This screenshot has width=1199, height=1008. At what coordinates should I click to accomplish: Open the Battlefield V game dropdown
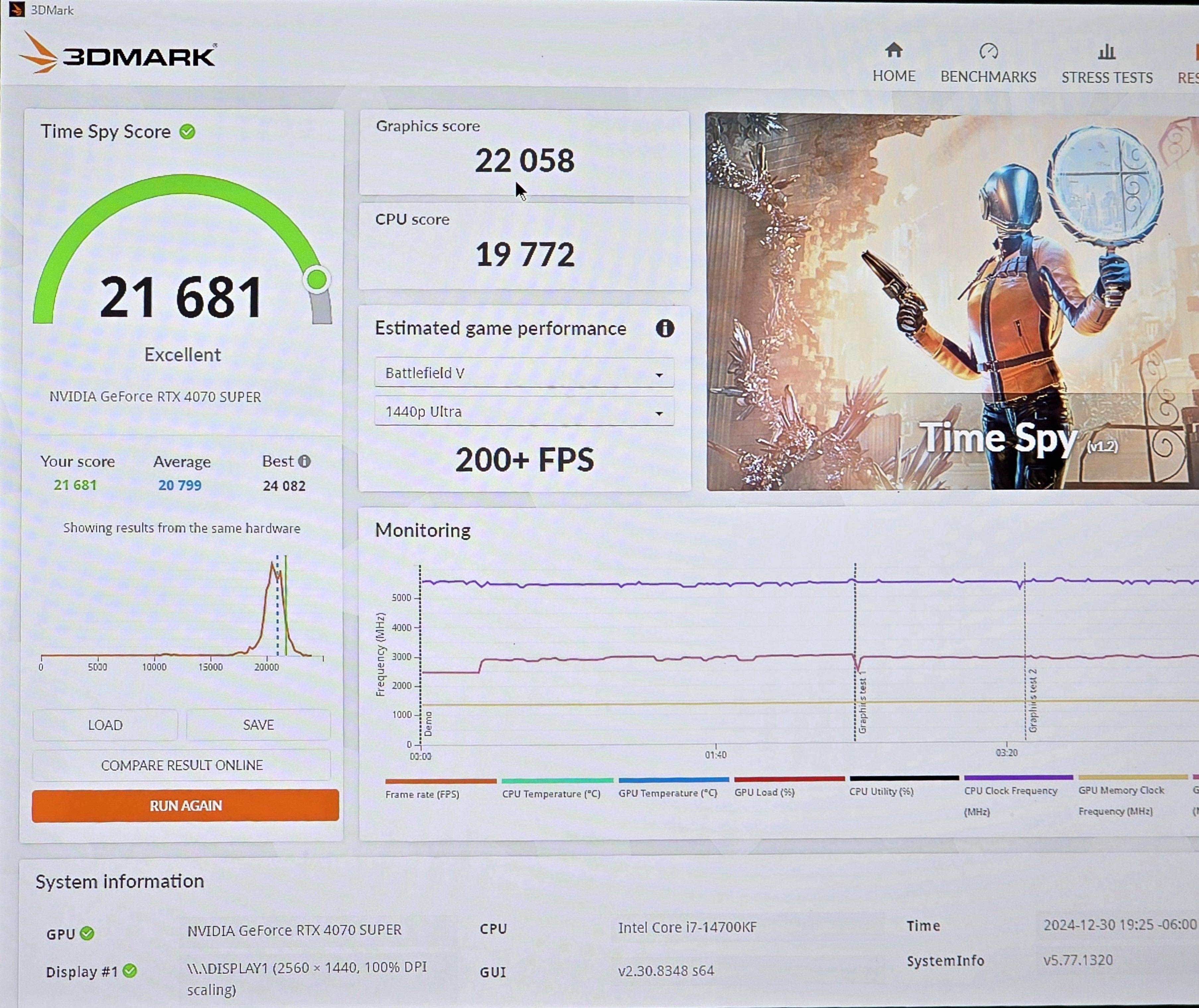pyautogui.click(x=524, y=373)
